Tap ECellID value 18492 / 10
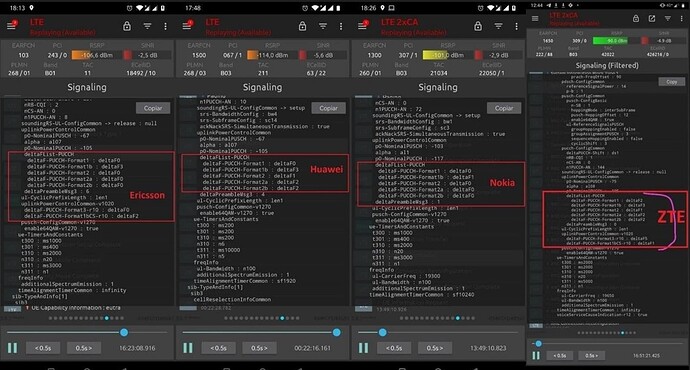The height and width of the screenshot is (370, 690). (x=141, y=73)
